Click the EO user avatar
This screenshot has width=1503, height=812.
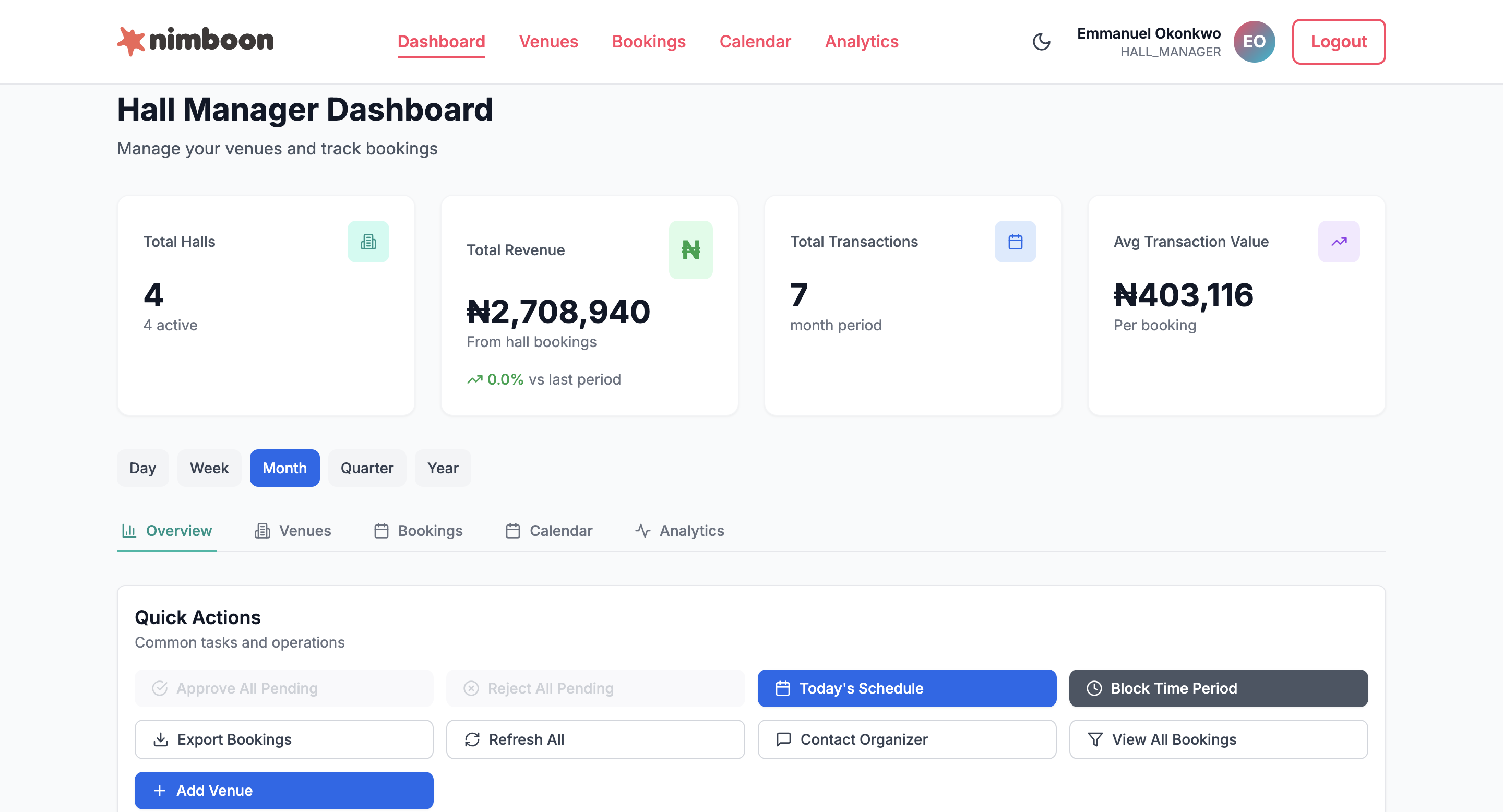(1254, 41)
